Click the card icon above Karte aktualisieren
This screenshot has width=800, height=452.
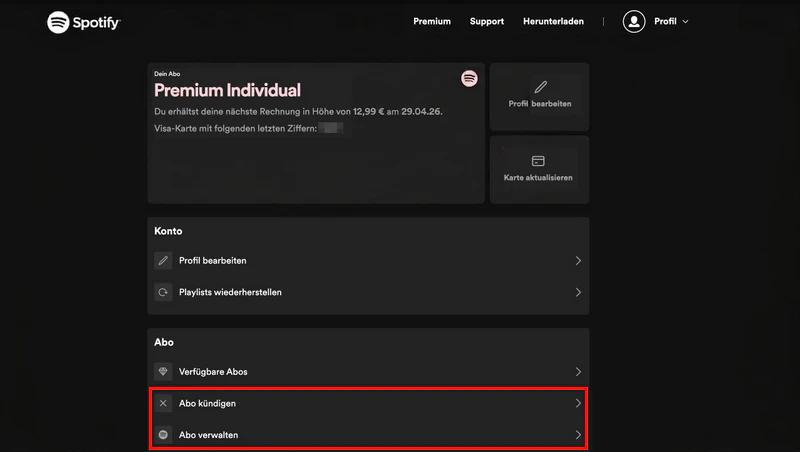(538, 161)
